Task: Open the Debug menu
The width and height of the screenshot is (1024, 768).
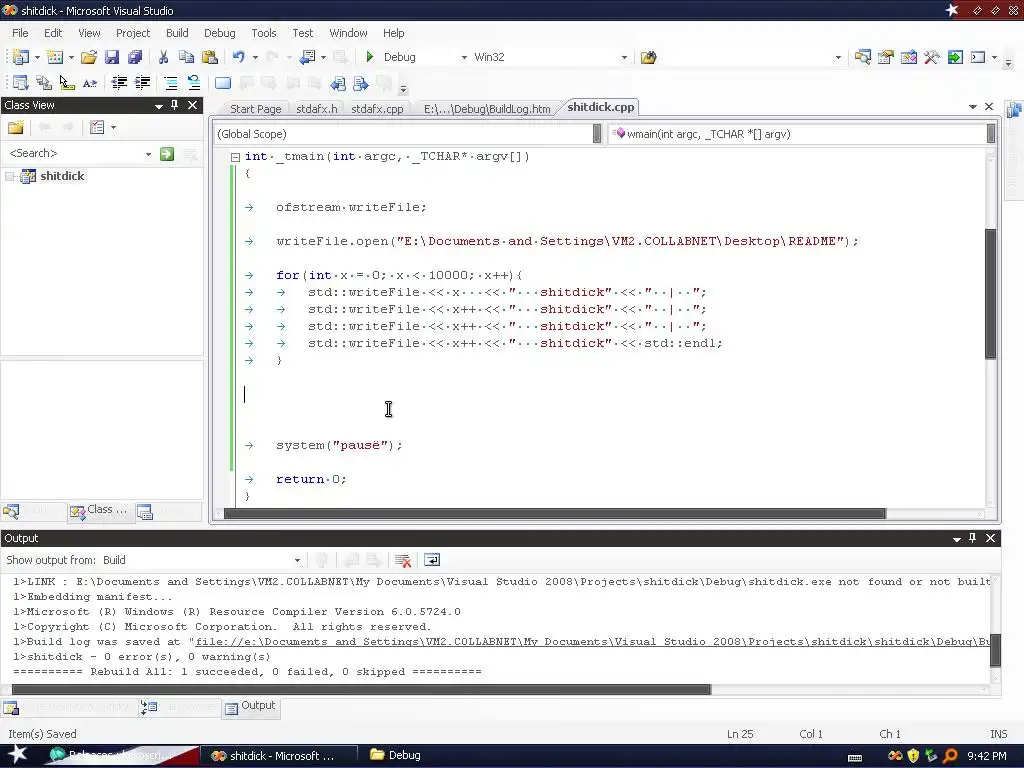Action: tap(219, 33)
